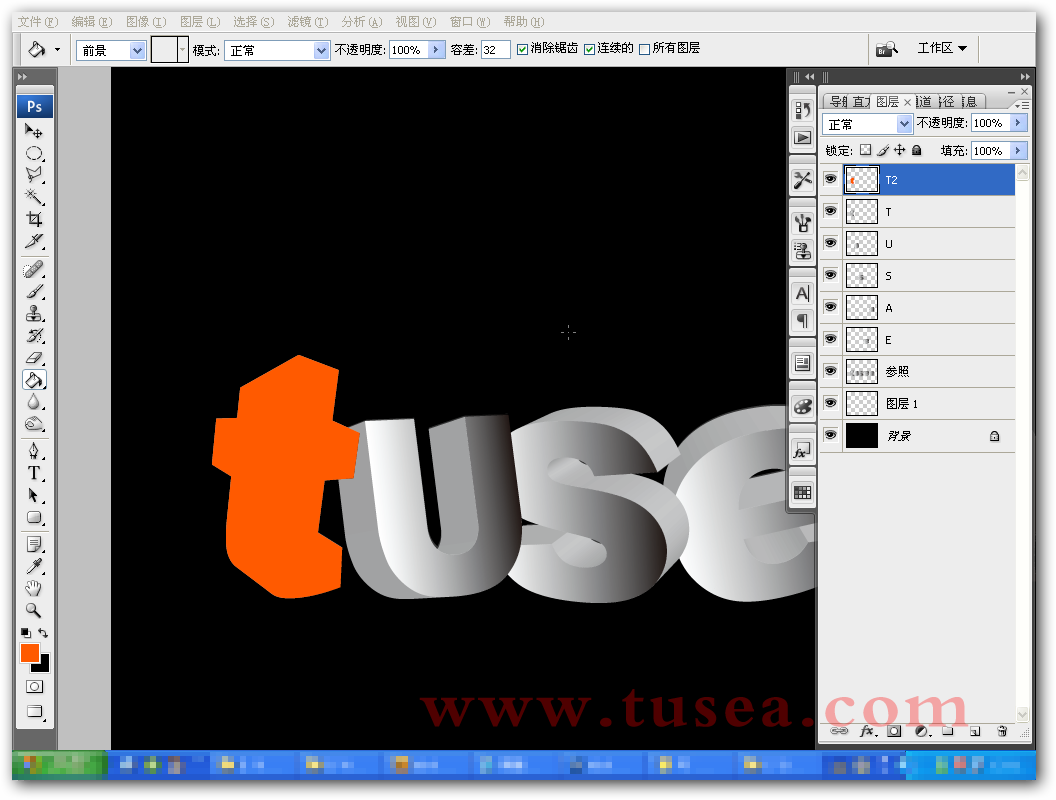Select the Hand tool
Screen dimensions: 1056x800
point(34,589)
